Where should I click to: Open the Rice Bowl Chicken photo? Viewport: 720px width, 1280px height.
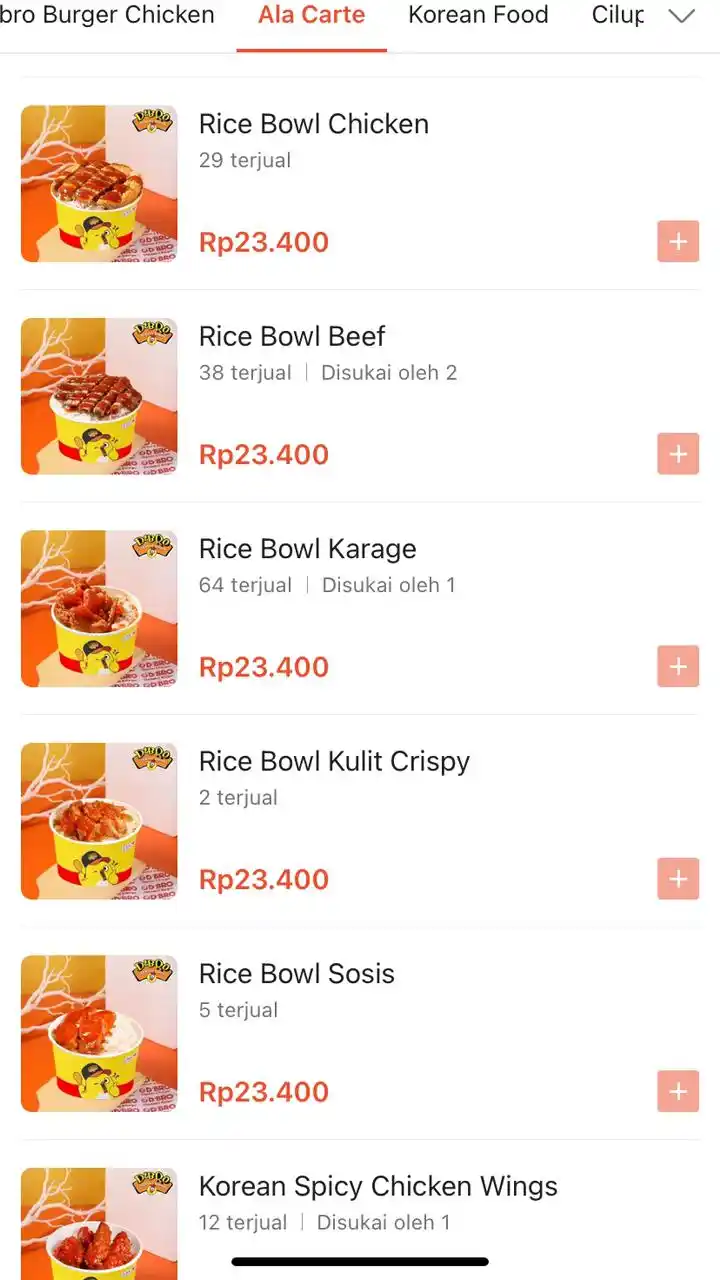[x=99, y=184]
